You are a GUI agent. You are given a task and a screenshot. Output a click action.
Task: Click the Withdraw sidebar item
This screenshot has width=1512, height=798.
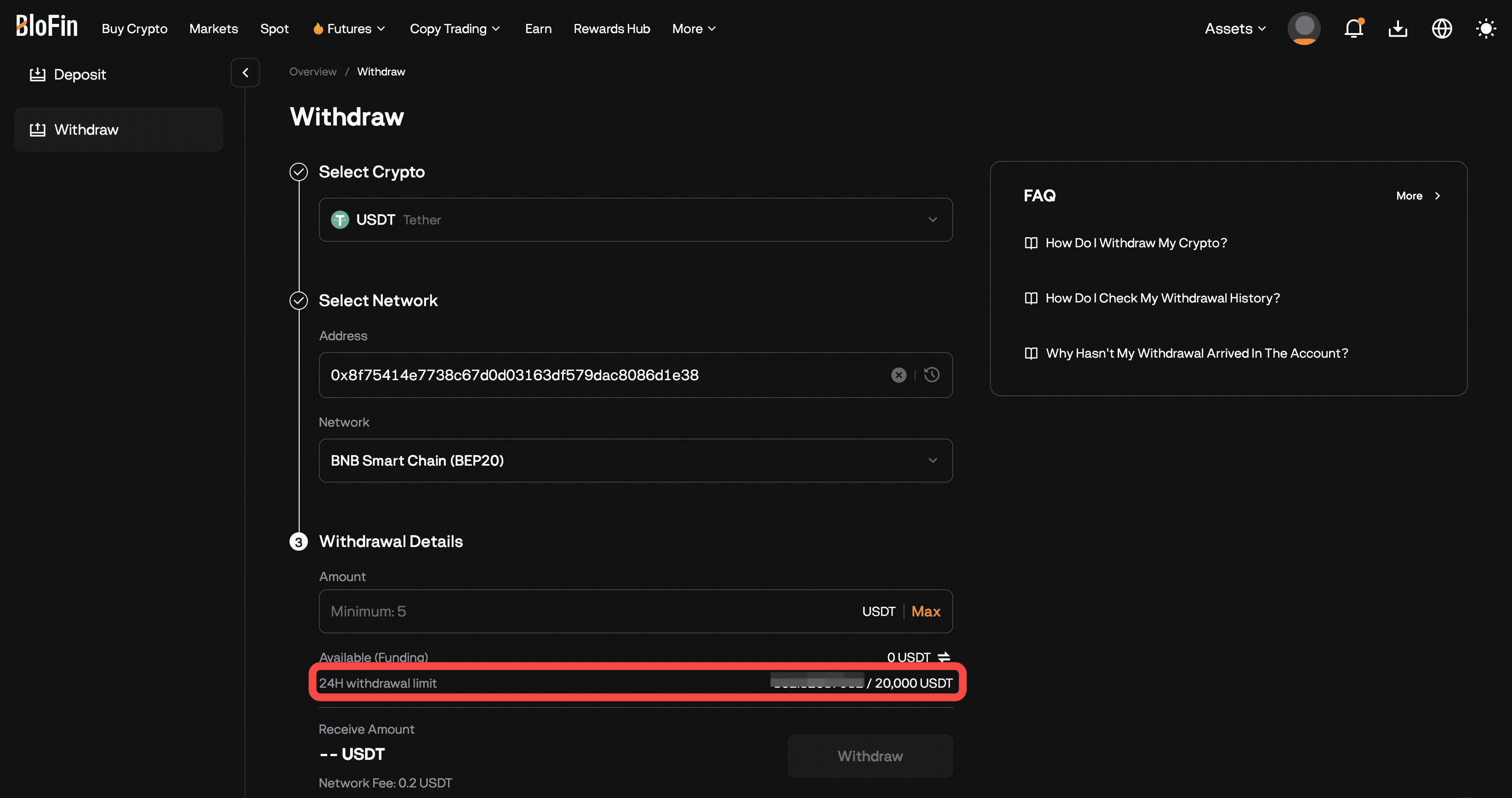tap(86, 129)
